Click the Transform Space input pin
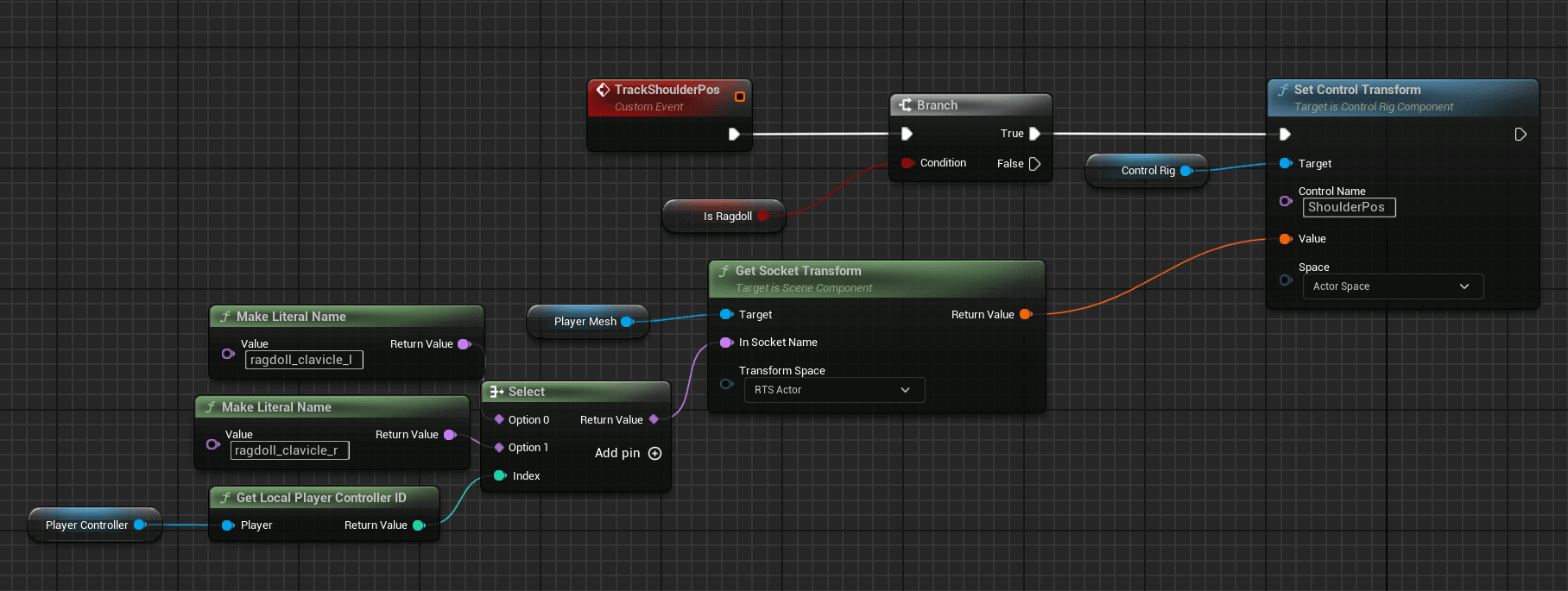Viewport: 1568px width, 591px height. click(726, 384)
